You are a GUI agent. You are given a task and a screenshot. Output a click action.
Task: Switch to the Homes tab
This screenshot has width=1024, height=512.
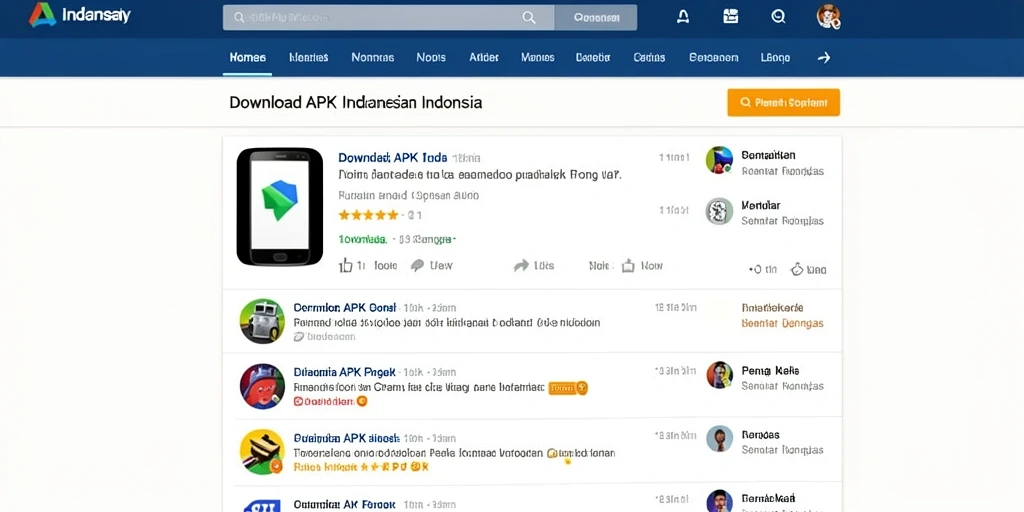(x=248, y=57)
